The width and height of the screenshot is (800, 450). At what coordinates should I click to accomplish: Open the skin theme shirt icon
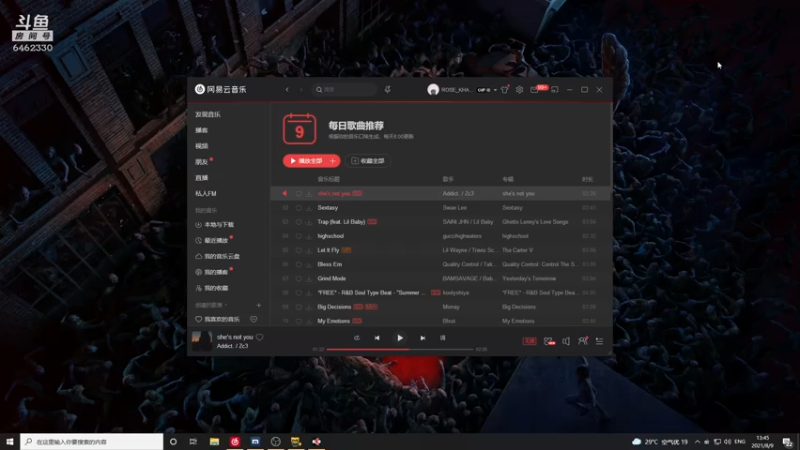(x=505, y=90)
